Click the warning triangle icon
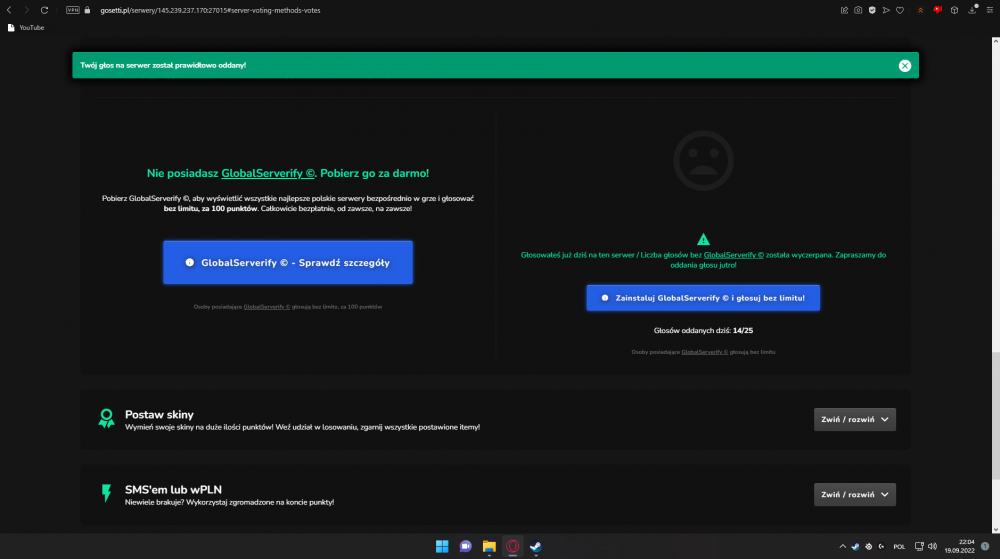Image resolution: width=1000 pixels, height=559 pixels. [703, 239]
